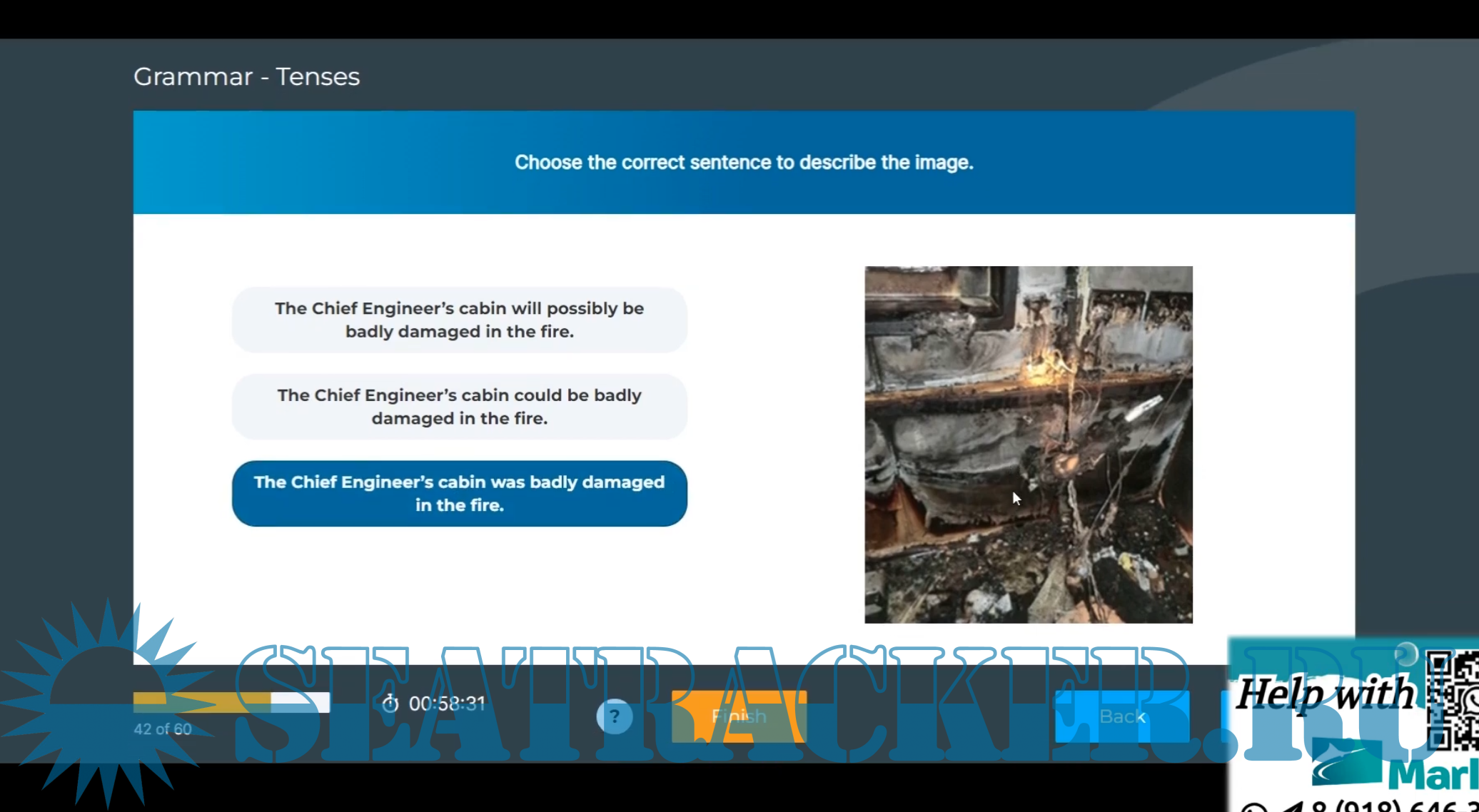Click the '42 of 60' question counter
Screen dimensions: 1479x812
coord(163,729)
